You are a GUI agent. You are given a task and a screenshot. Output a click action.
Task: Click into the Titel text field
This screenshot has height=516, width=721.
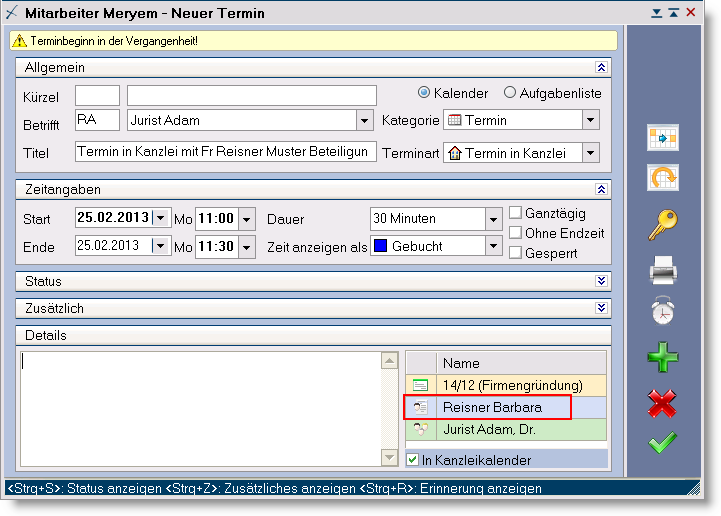225,152
